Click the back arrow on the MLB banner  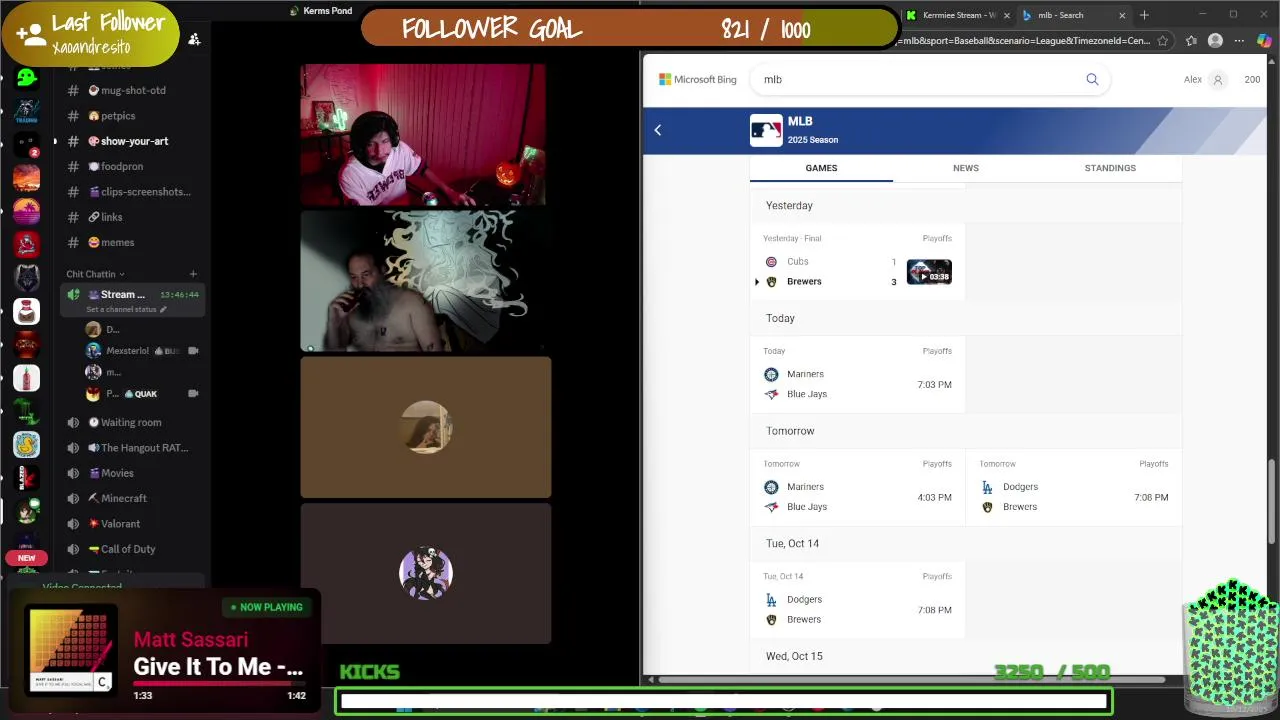pyautogui.click(x=658, y=130)
